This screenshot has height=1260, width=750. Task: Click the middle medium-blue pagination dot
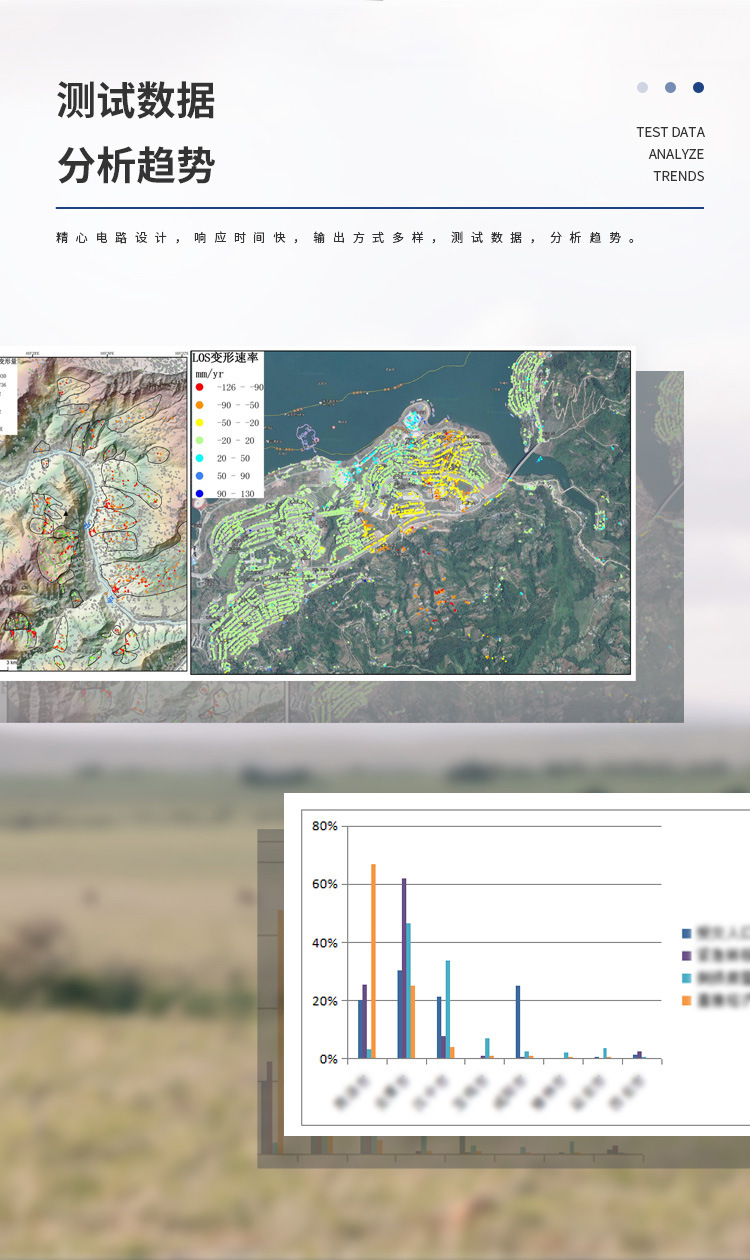coord(670,87)
